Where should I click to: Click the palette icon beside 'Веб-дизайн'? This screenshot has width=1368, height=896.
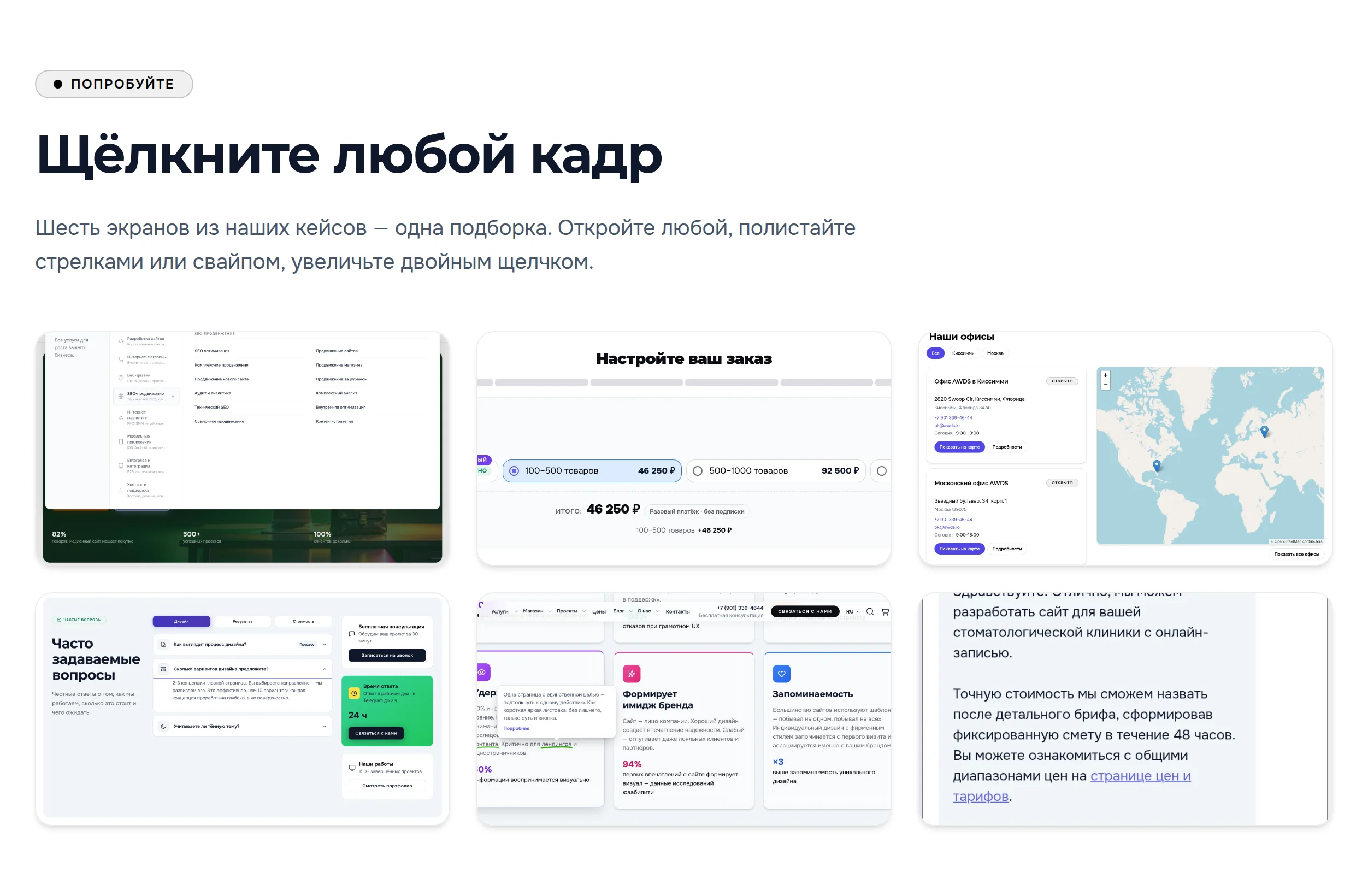pos(121,378)
